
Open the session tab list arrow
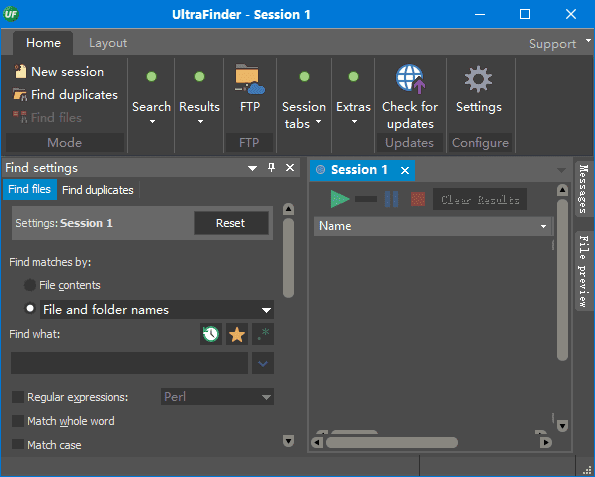coord(561,170)
